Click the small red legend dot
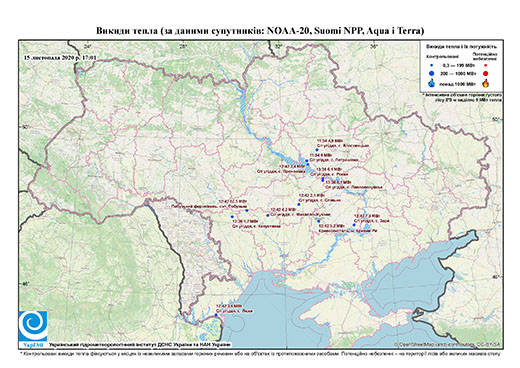The image size is (520, 368). (x=485, y=66)
